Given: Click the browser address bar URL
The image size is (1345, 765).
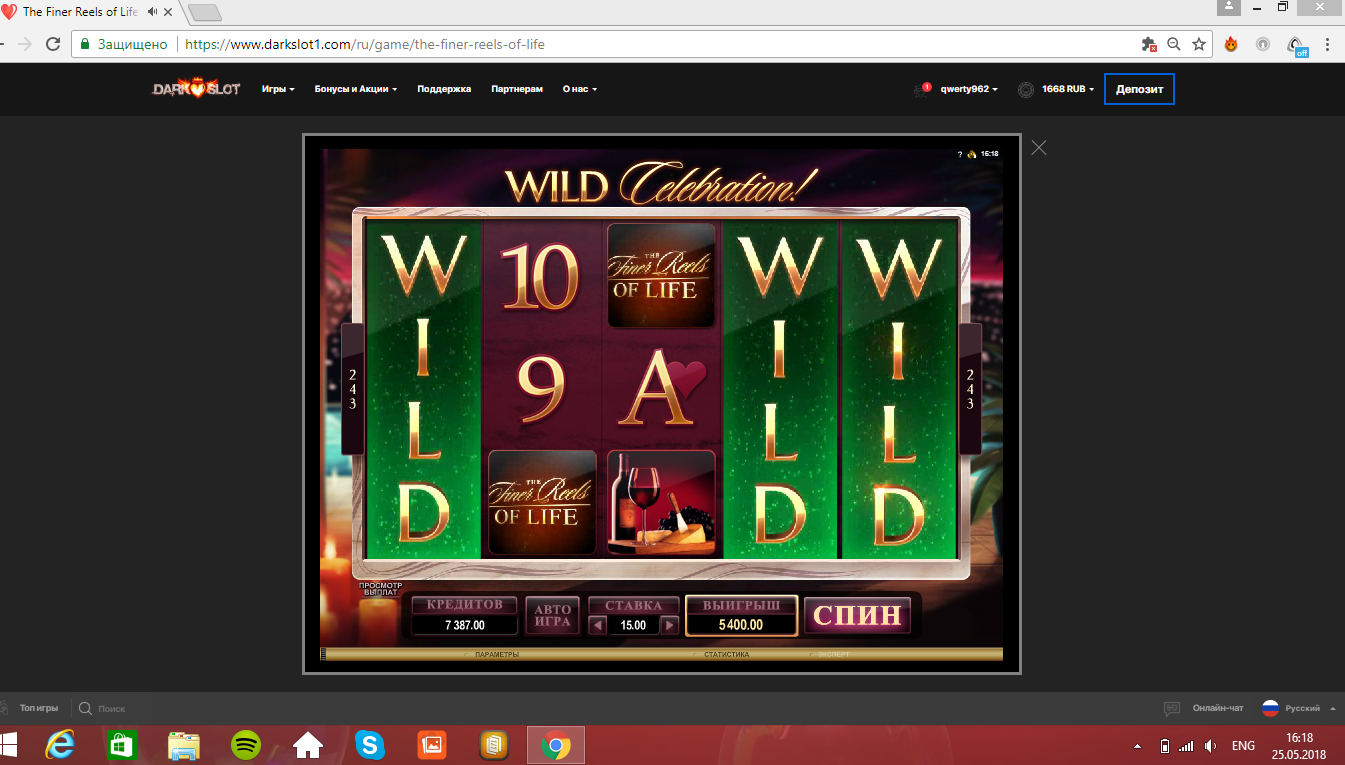Looking at the screenshot, I should point(365,44).
